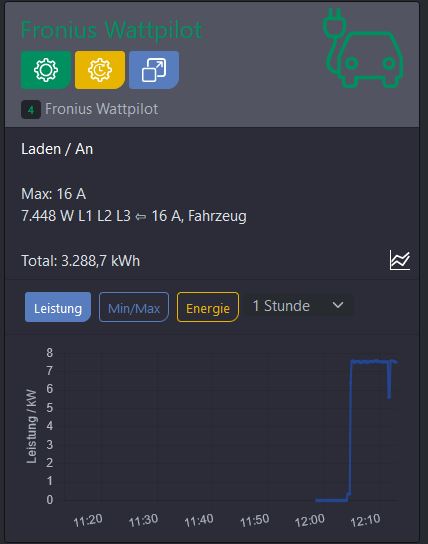Click the chevron arrow next to 1 Stunde
Viewport: 428px width, 544px height.
coord(337,305)
